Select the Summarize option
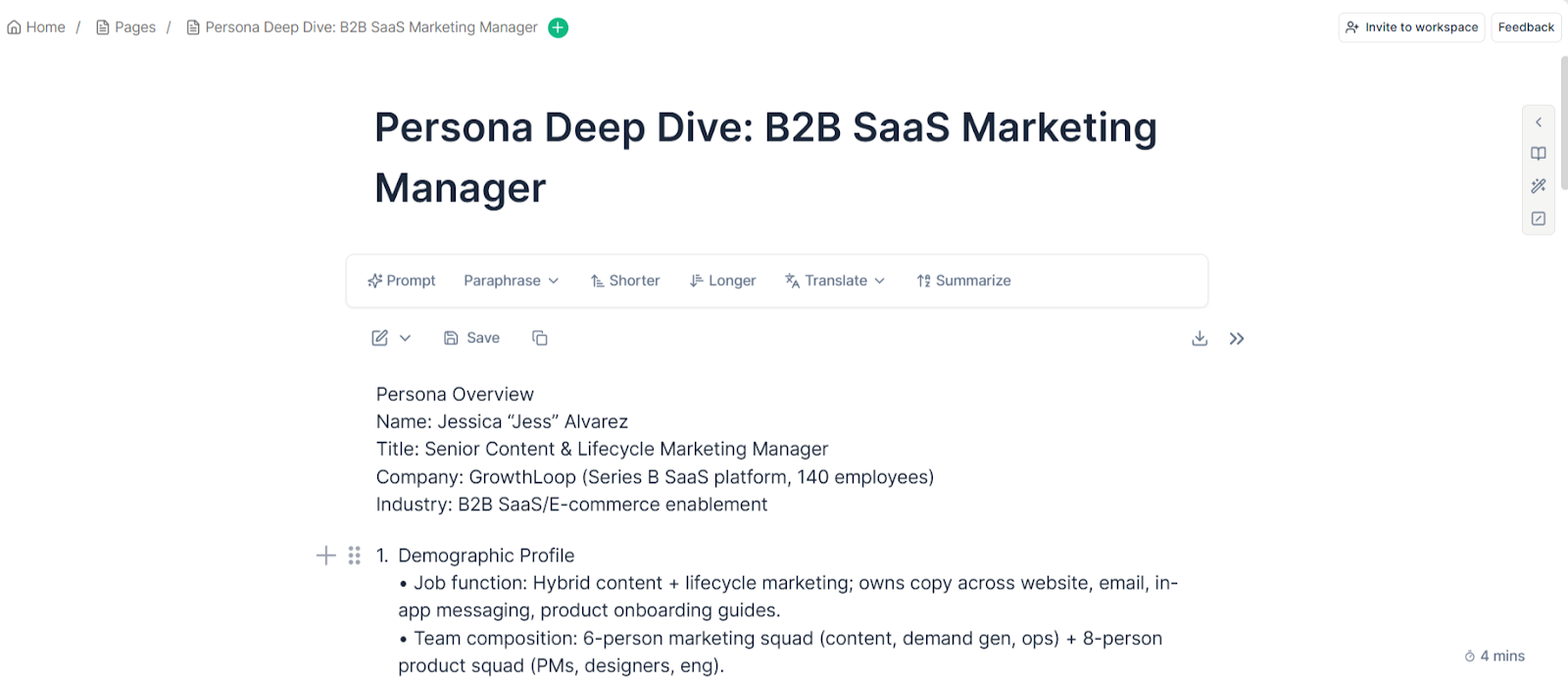 963,281
